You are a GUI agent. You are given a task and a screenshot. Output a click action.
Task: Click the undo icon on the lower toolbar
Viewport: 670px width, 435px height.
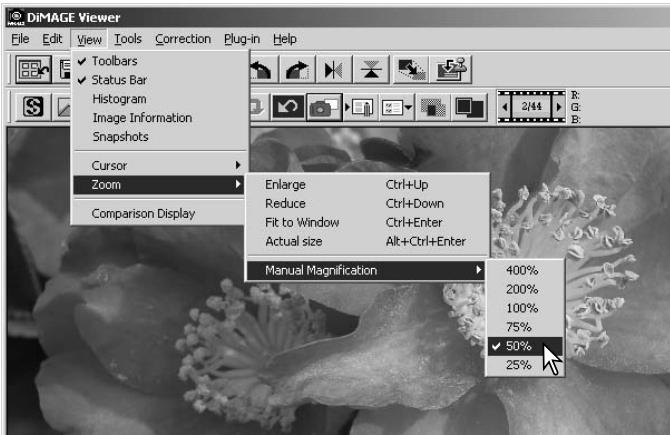pyautogui.click(x=288, y=107)
